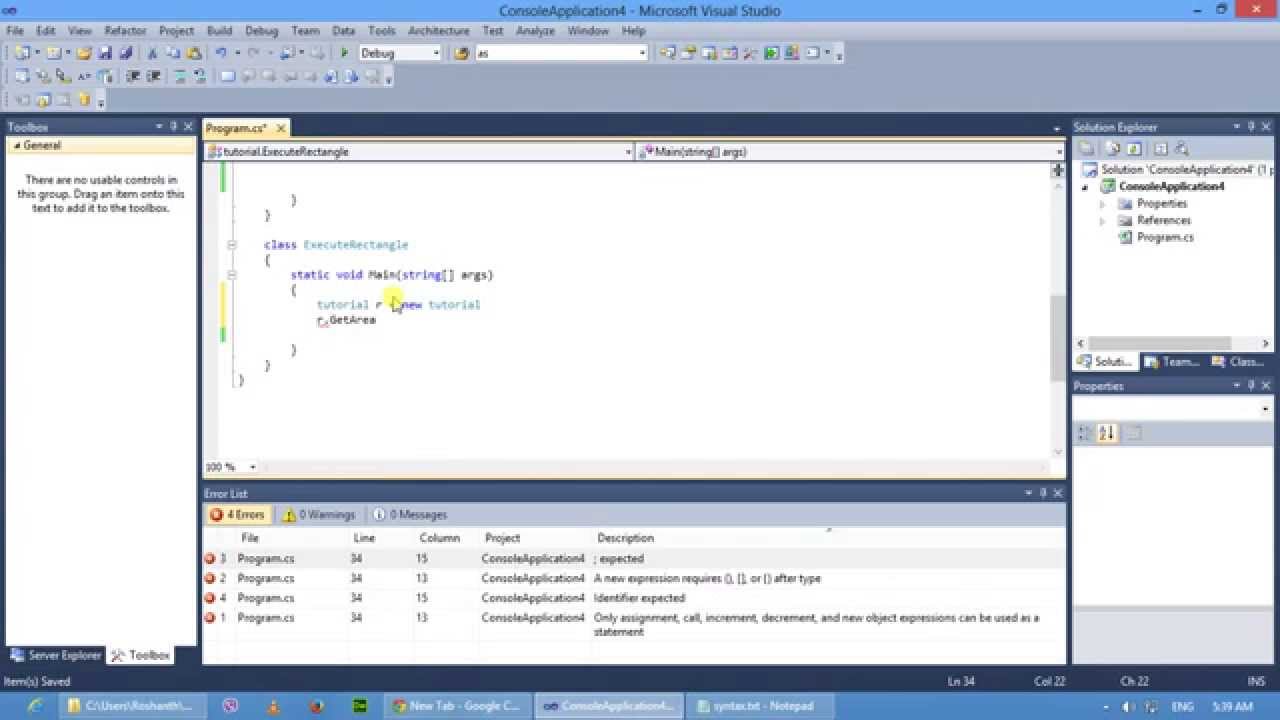Click Refresh icon in Solution Explorer
This screenshot has width=1280, height=720.
[x=1134, y=148]
